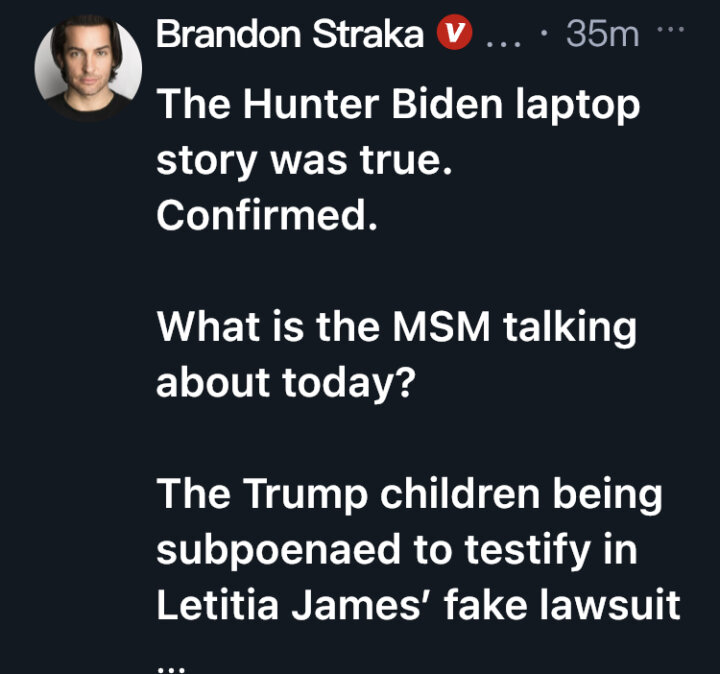
Task: Click the dot separator before 35m
Action: click(544, 33)
